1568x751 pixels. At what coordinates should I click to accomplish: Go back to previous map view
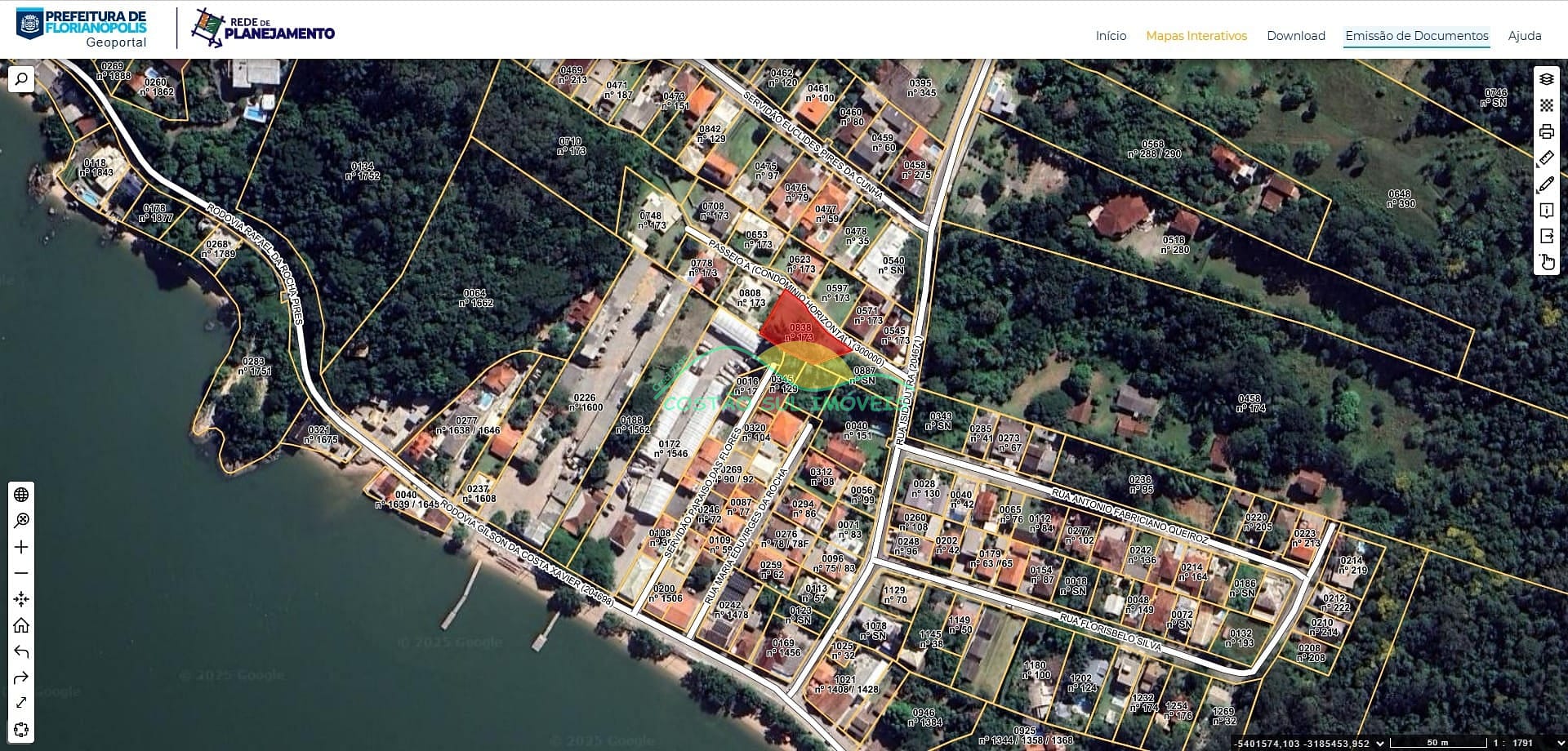[x=21, y=651]
